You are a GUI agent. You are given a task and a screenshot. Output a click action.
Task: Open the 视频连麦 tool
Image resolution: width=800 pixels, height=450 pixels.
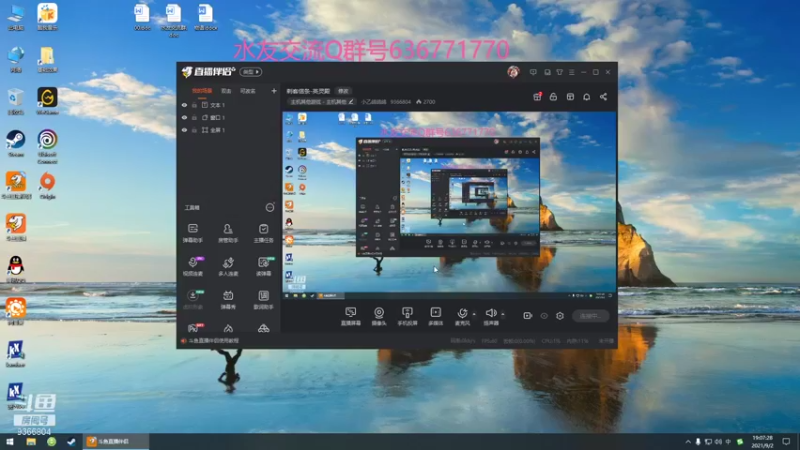point(193,266)
